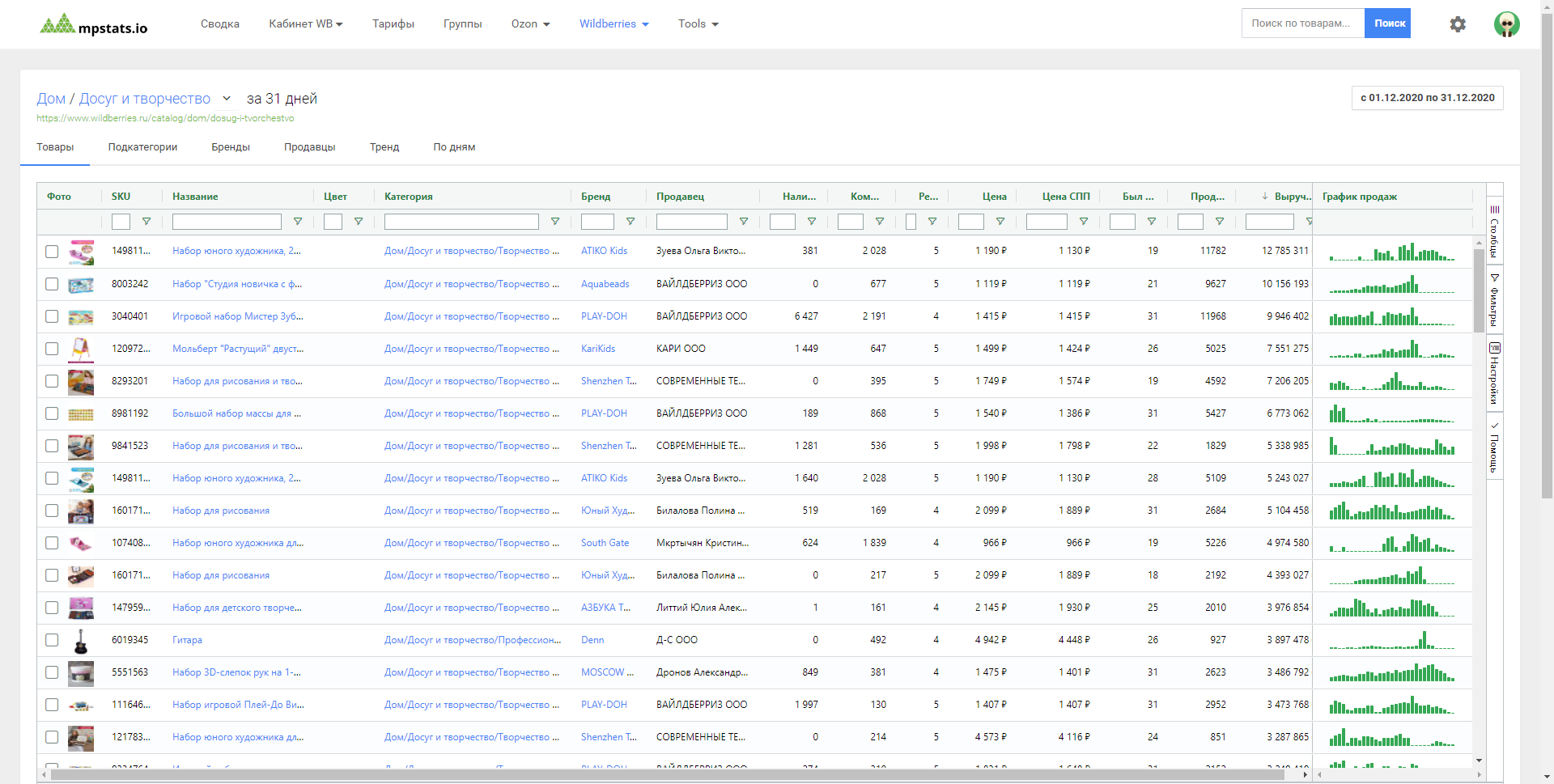Screen dimensions: 1554x784
Task: Open the Кабинет WB dropdown
Action: click(305, 24)
